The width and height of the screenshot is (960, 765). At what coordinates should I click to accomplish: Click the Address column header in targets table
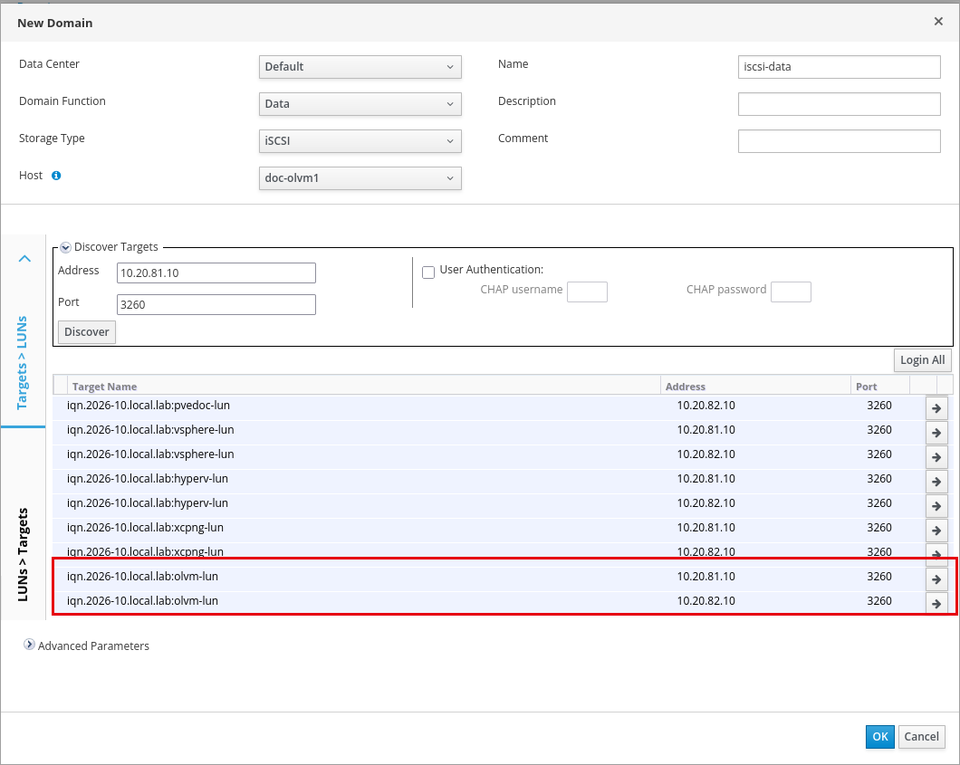(756, 386)
